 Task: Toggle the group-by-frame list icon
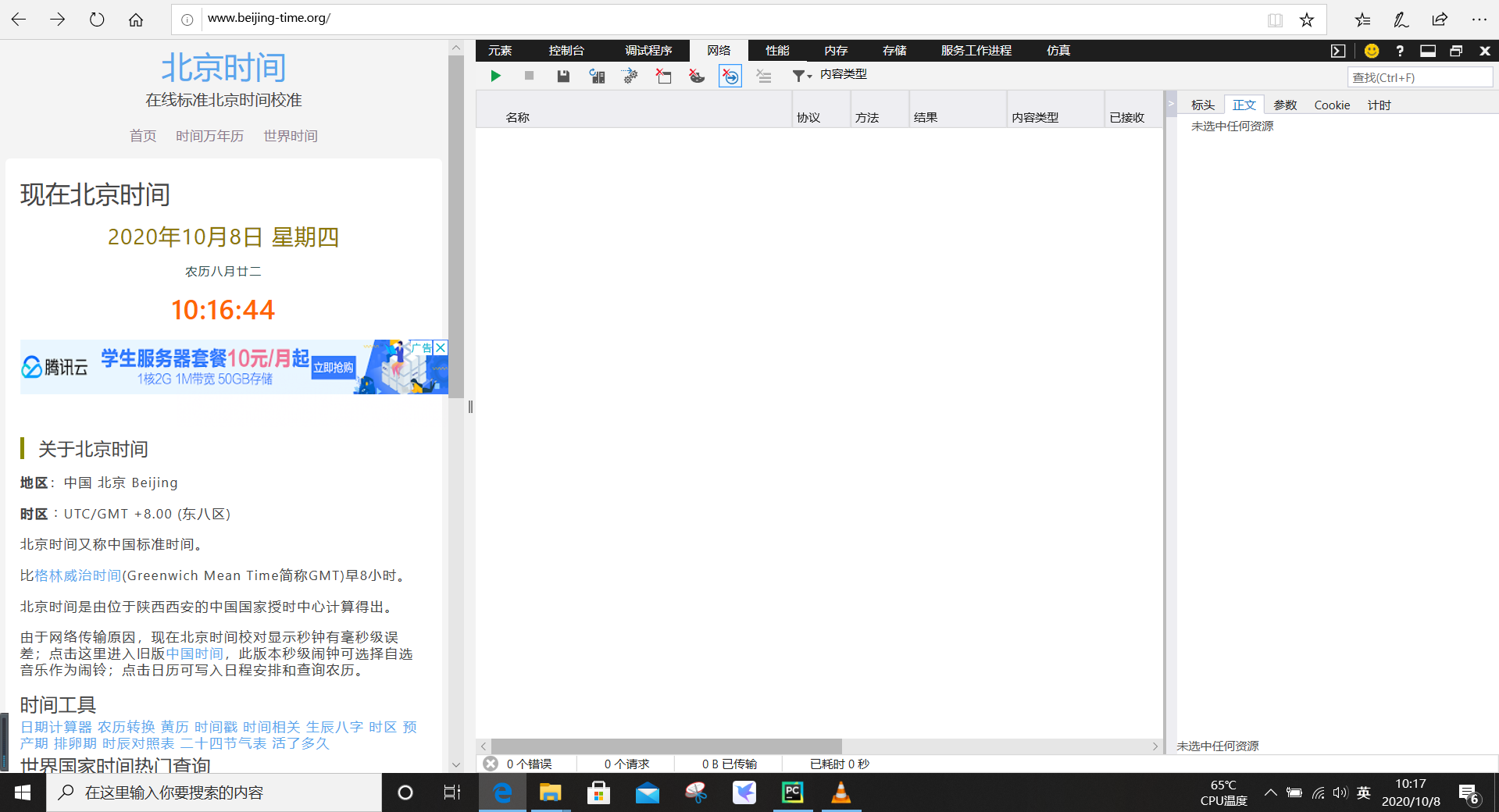pyautogui.click(x=763, y=76)
